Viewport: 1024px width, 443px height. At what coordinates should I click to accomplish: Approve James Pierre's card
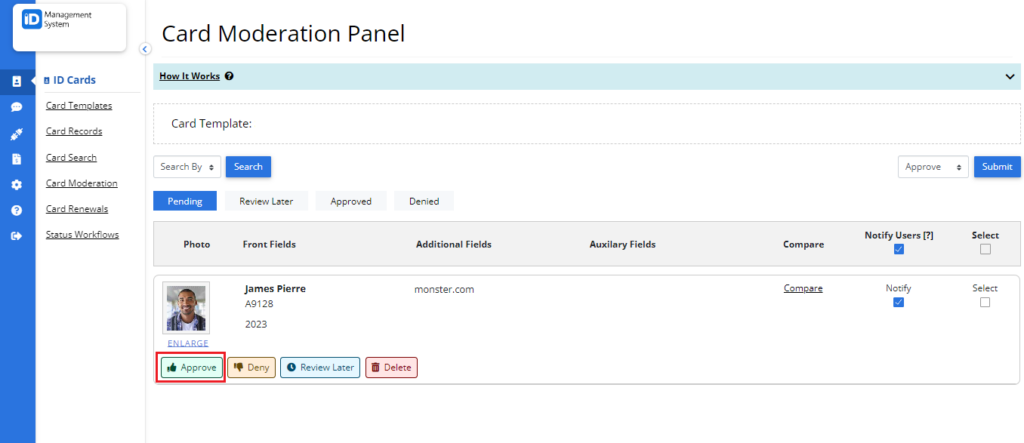point(192,368)
